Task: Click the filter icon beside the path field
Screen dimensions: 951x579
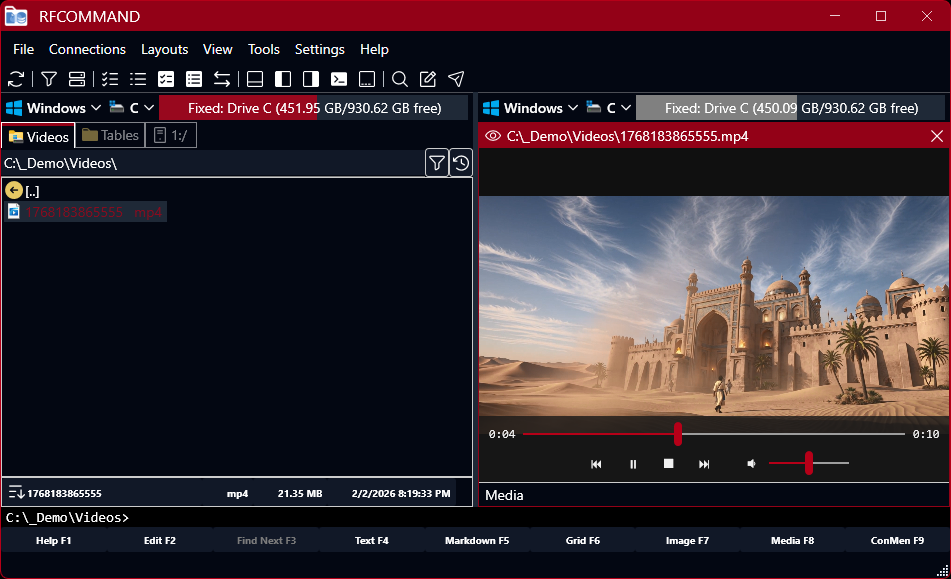Action: [437, 163]
